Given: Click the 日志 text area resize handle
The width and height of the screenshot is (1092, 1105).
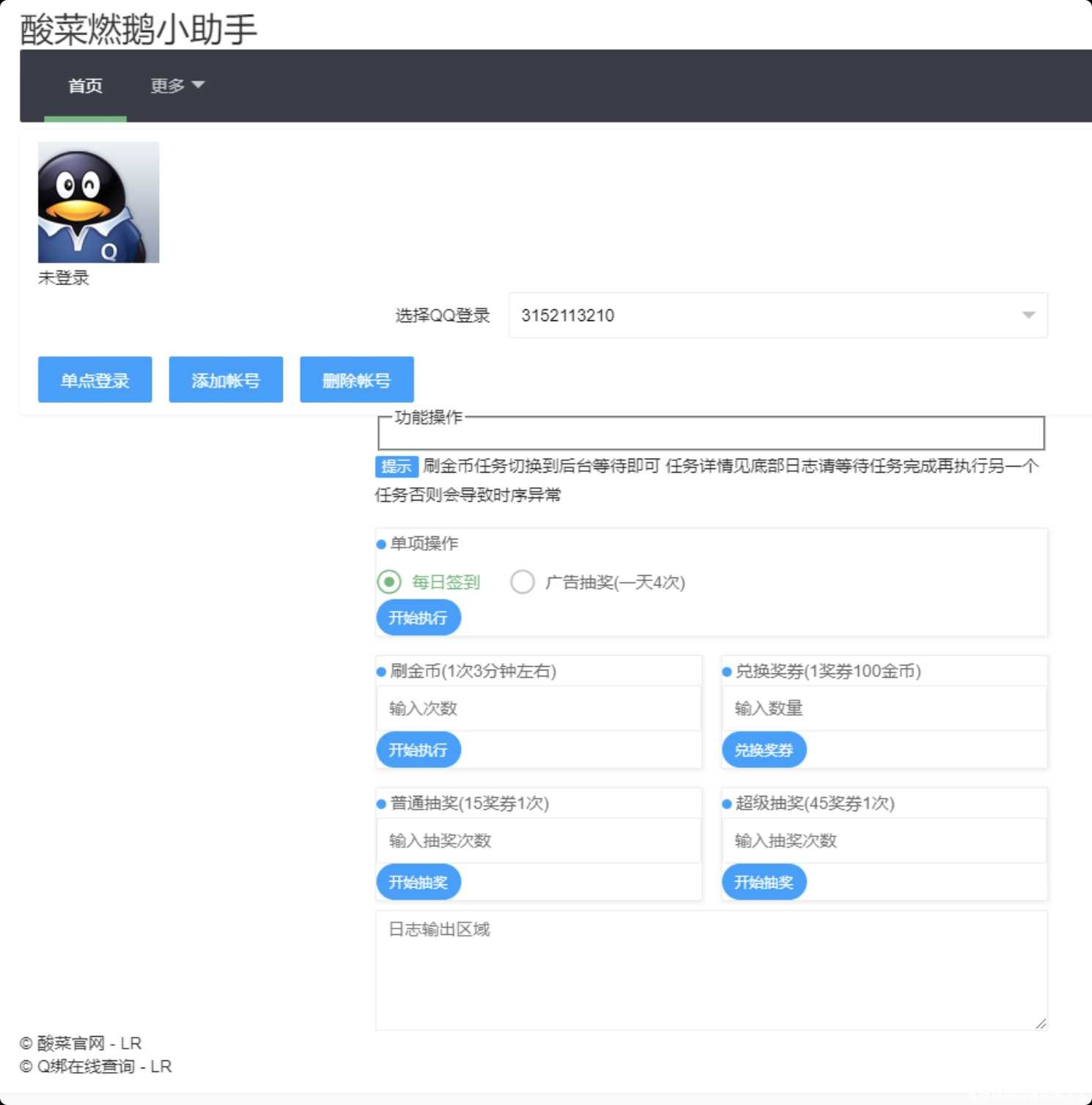Looking at the screenshot, I should click(1041, 1024).
